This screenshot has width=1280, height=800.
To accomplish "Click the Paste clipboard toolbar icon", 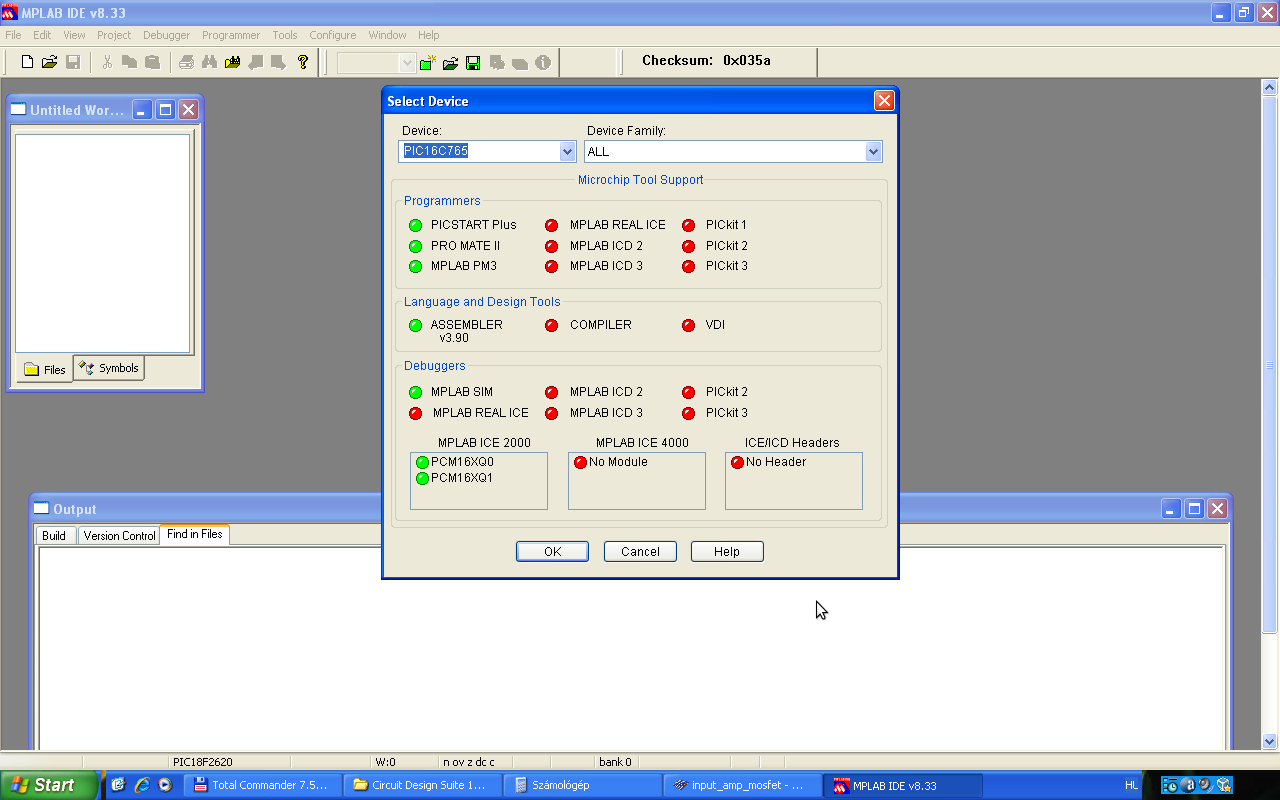I will 152,62.
